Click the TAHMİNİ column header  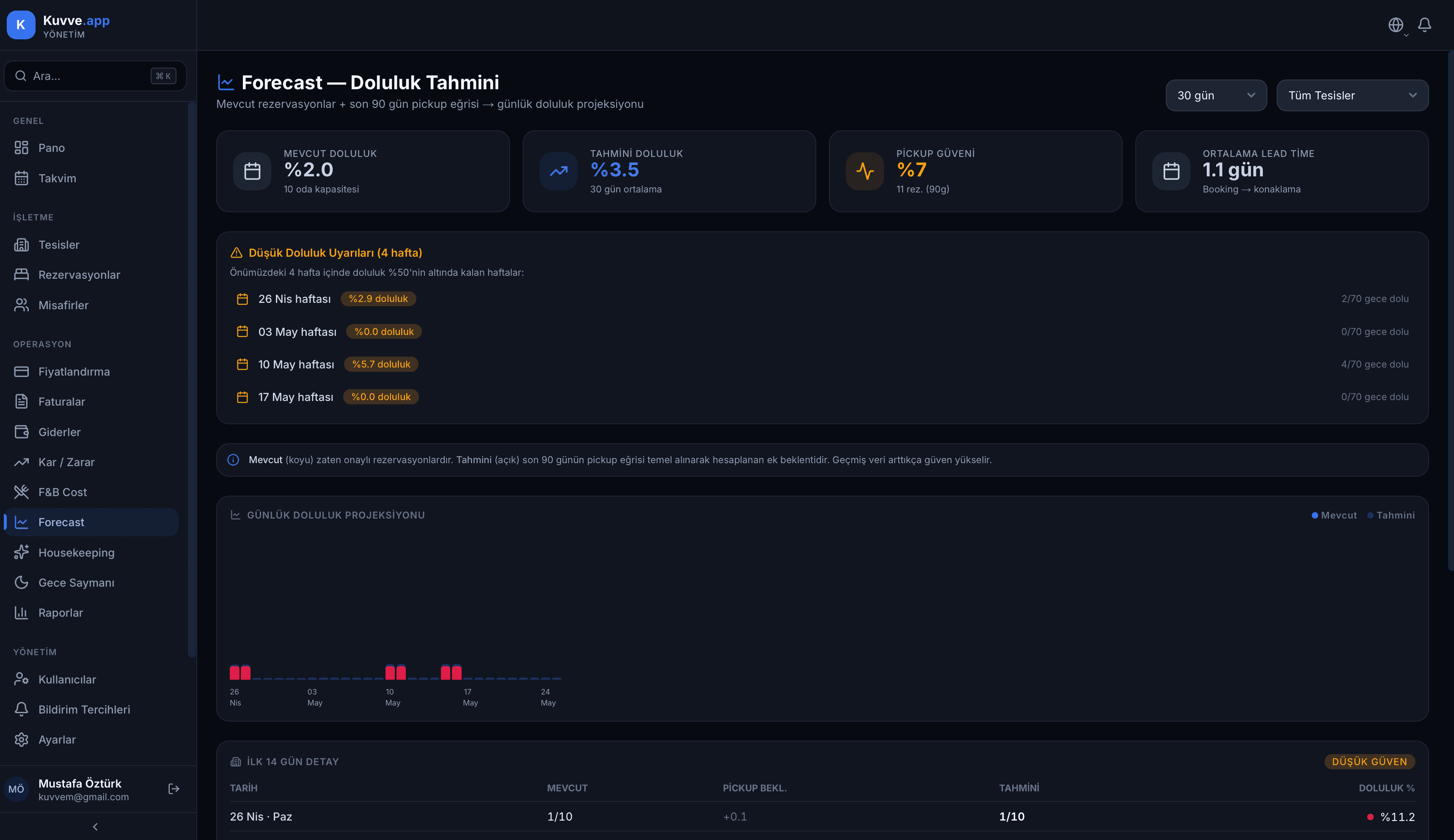click(x=1019, y=788)
